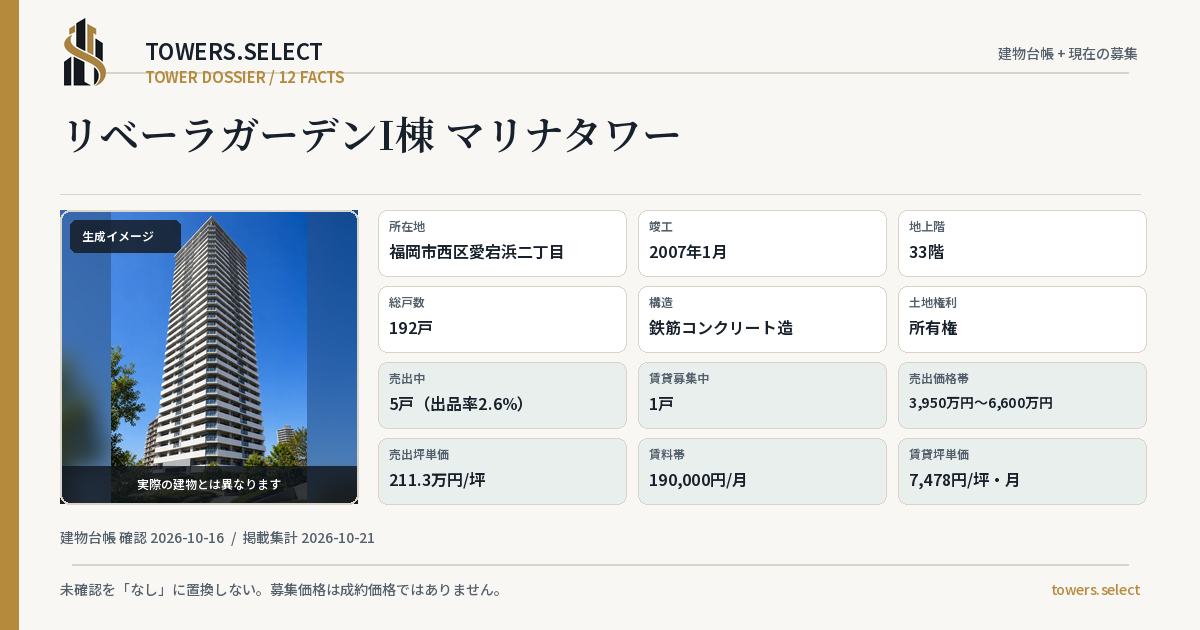Viewport: 1200px width, 630px height.
Task: Click the 掲載集計 2026-10-21 date text
Action: click(x=309, y=538)
